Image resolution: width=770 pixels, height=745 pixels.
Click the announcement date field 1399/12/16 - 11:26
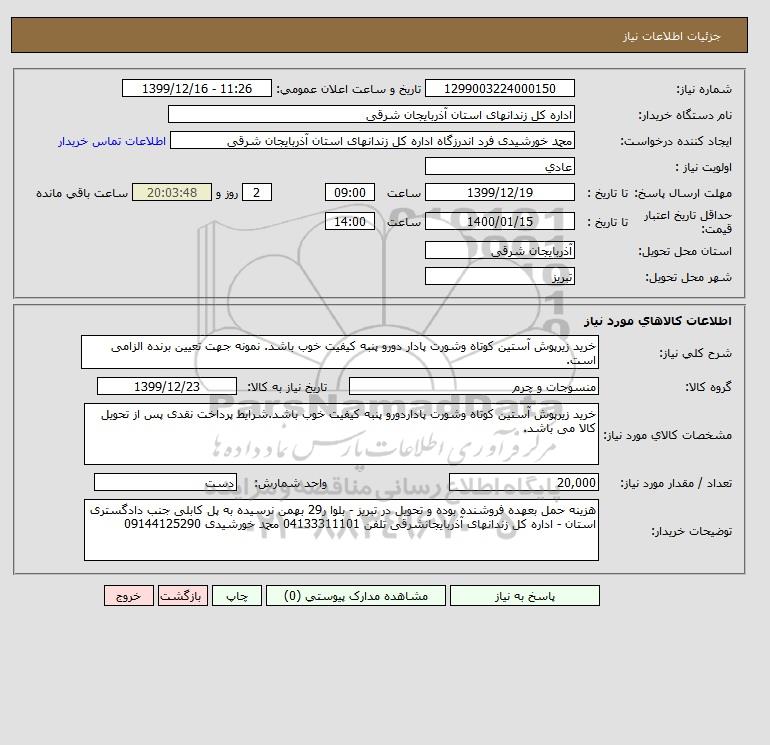196,88
